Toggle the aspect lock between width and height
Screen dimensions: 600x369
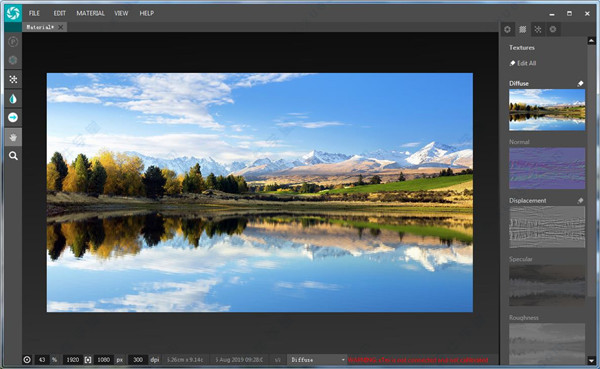pos(88,360)
